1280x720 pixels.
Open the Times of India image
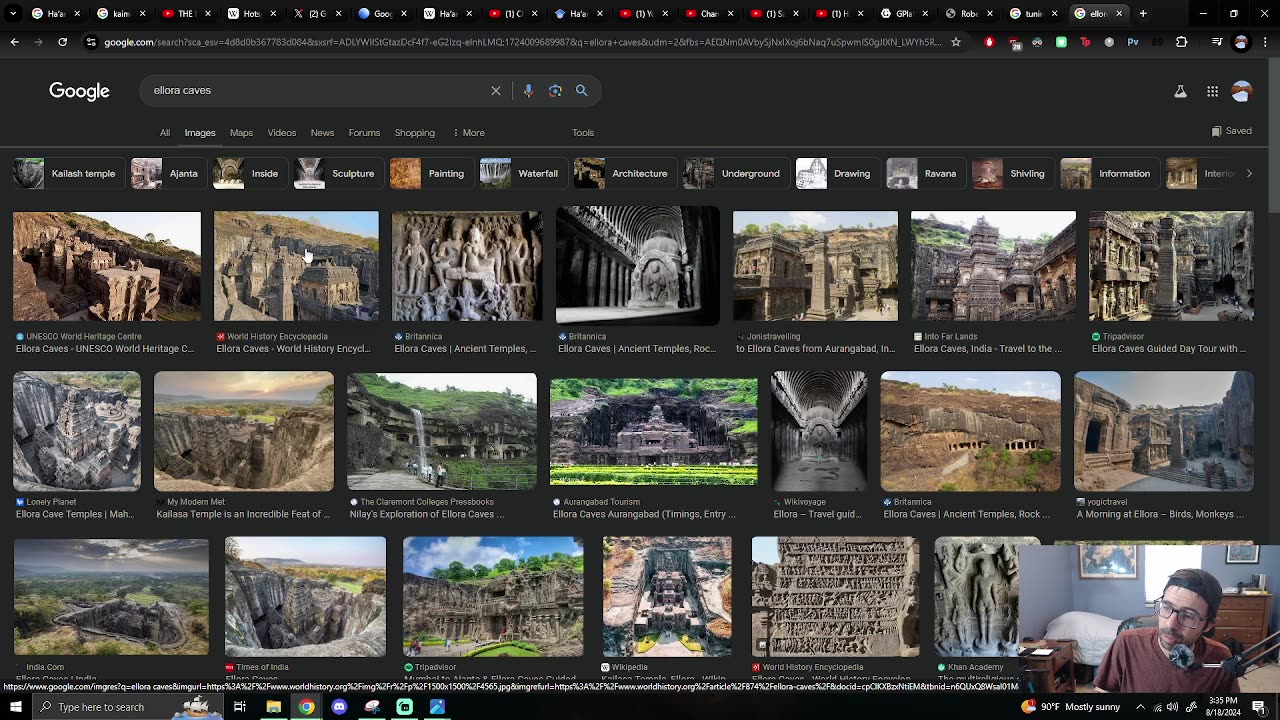(305, 597)
